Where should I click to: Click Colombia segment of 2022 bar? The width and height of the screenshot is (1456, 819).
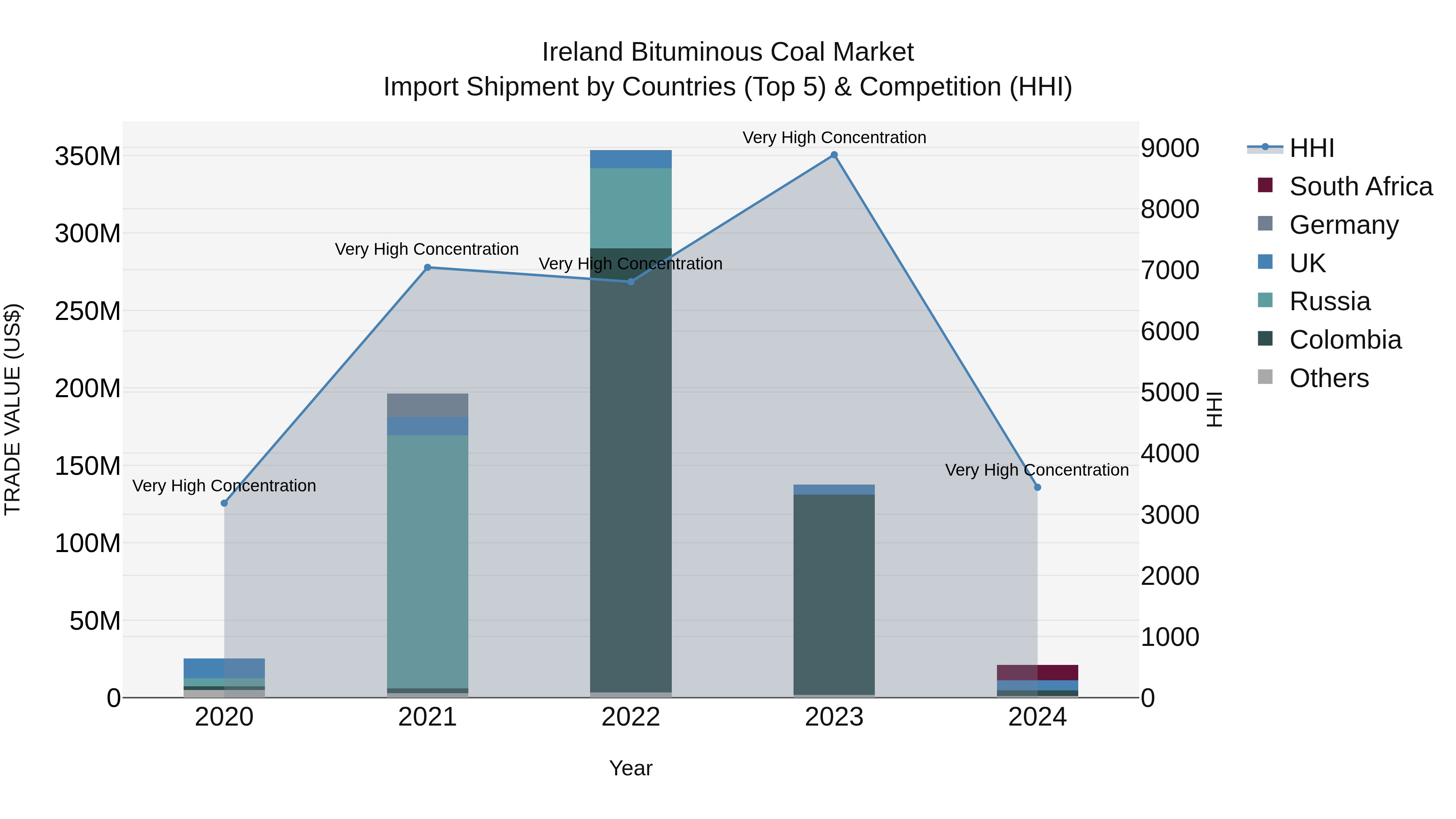click(631, 470)
